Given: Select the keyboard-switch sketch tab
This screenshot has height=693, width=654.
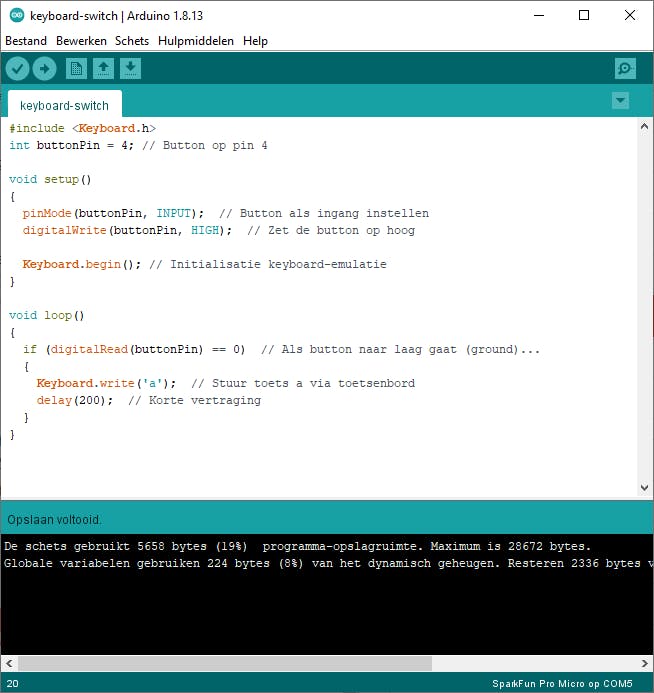Looking at the screenshot, I should click(x=65, y=105).
